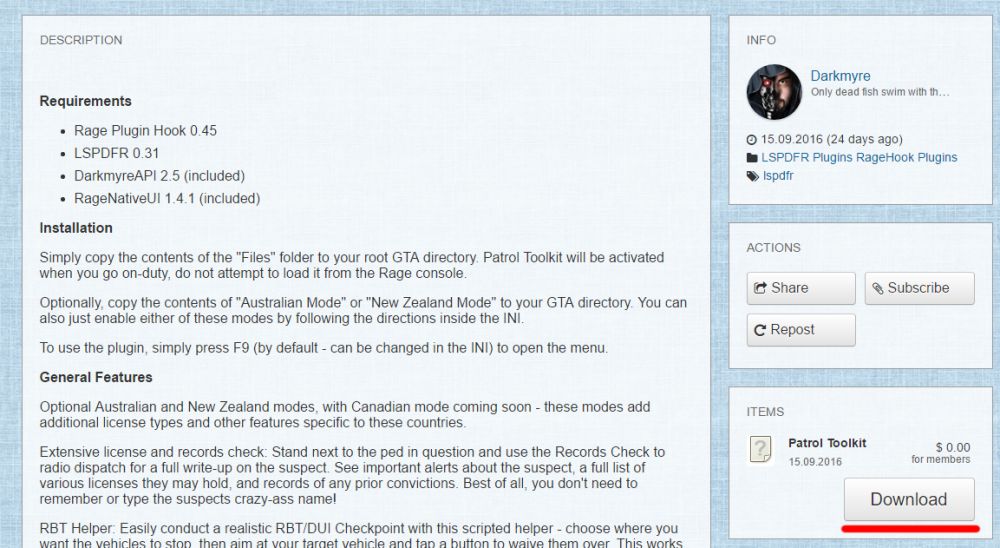
Task: Click the circular arrow Repost icon
Action: (760, 330)
